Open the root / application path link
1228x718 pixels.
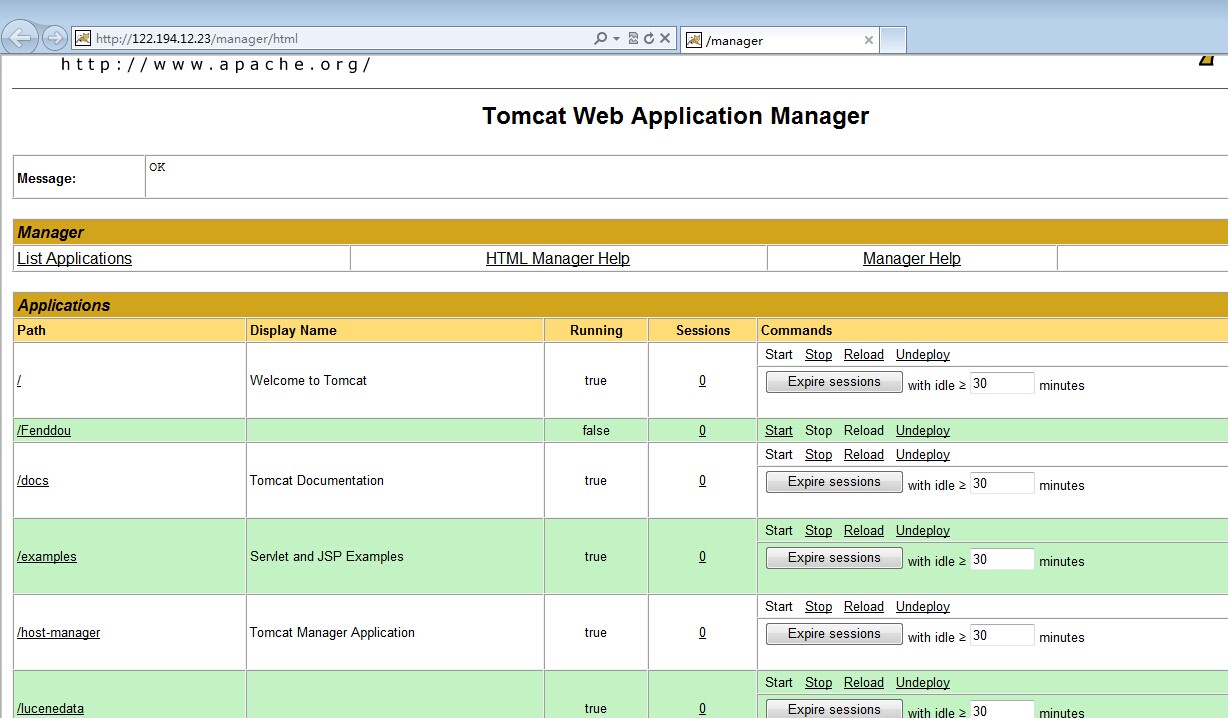point(19,380)
